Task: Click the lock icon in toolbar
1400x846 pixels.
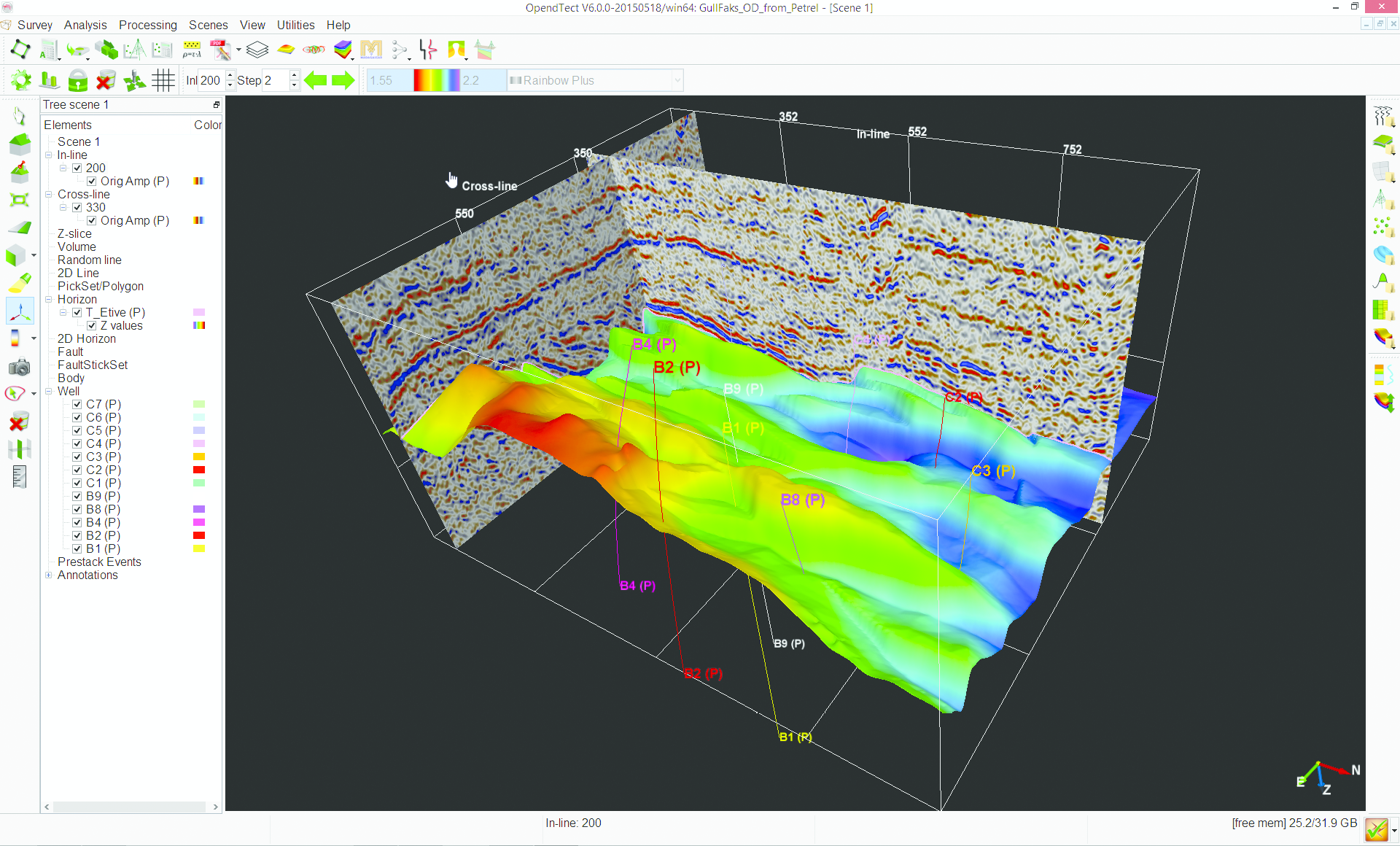Action: point(78,80)
